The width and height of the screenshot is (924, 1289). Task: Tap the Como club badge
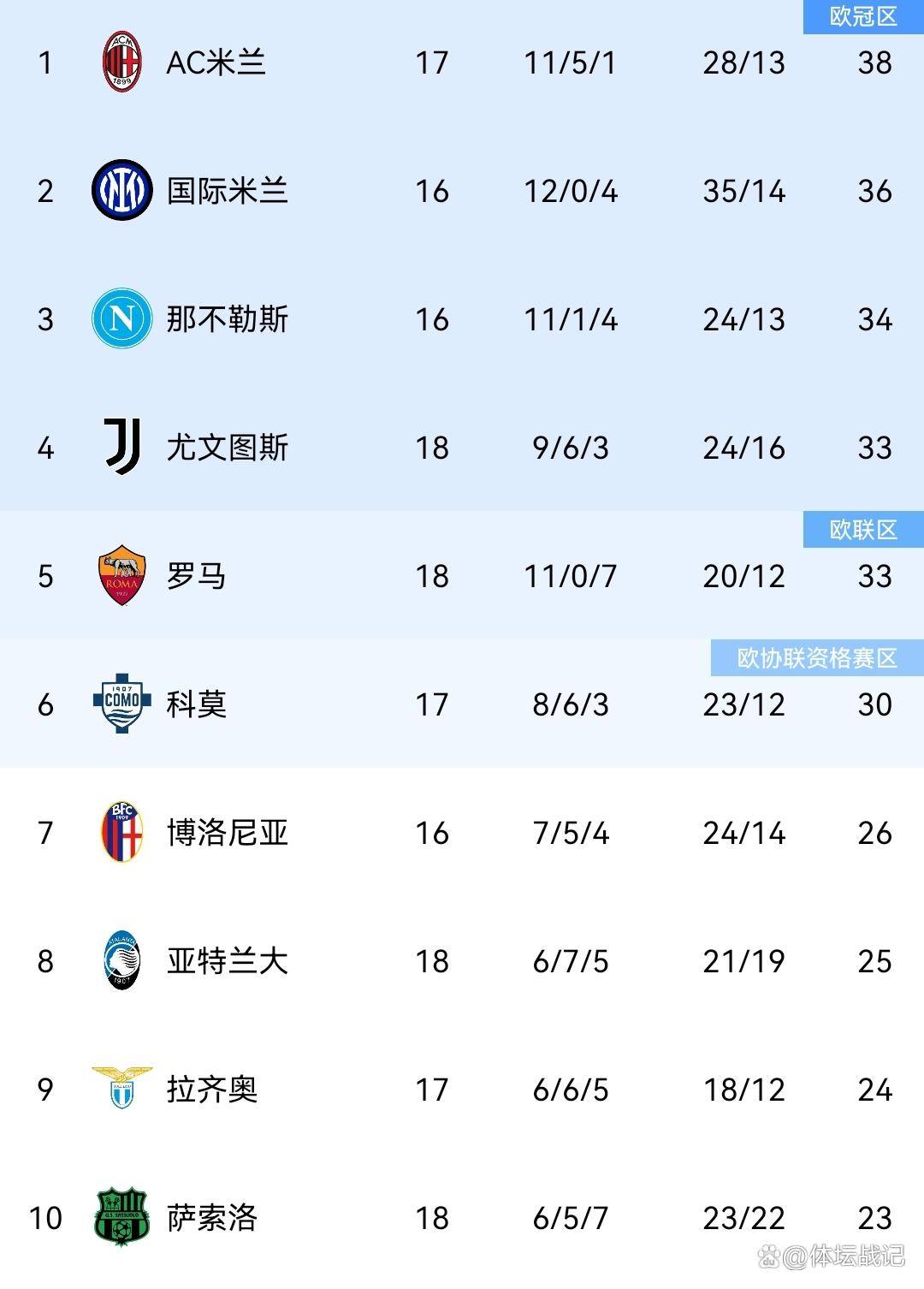tap(121, 703)
